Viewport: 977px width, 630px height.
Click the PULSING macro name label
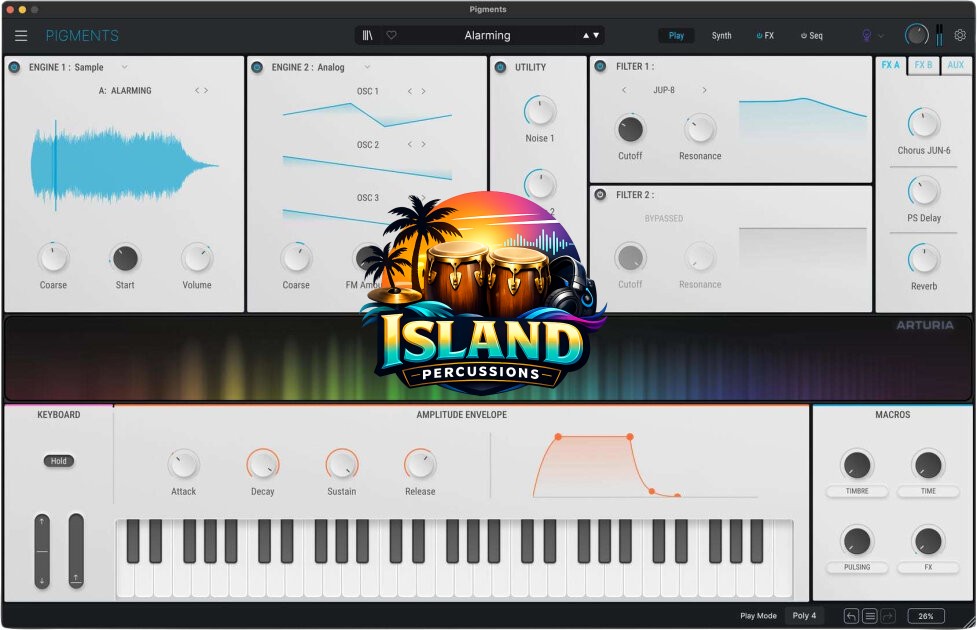857,567
